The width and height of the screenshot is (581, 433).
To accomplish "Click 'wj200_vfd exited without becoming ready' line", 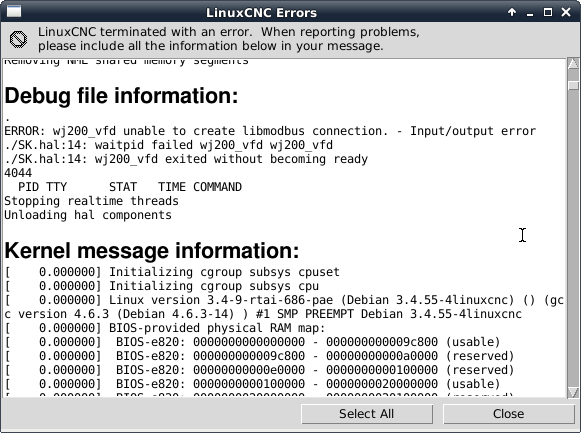I will (186, 159).
